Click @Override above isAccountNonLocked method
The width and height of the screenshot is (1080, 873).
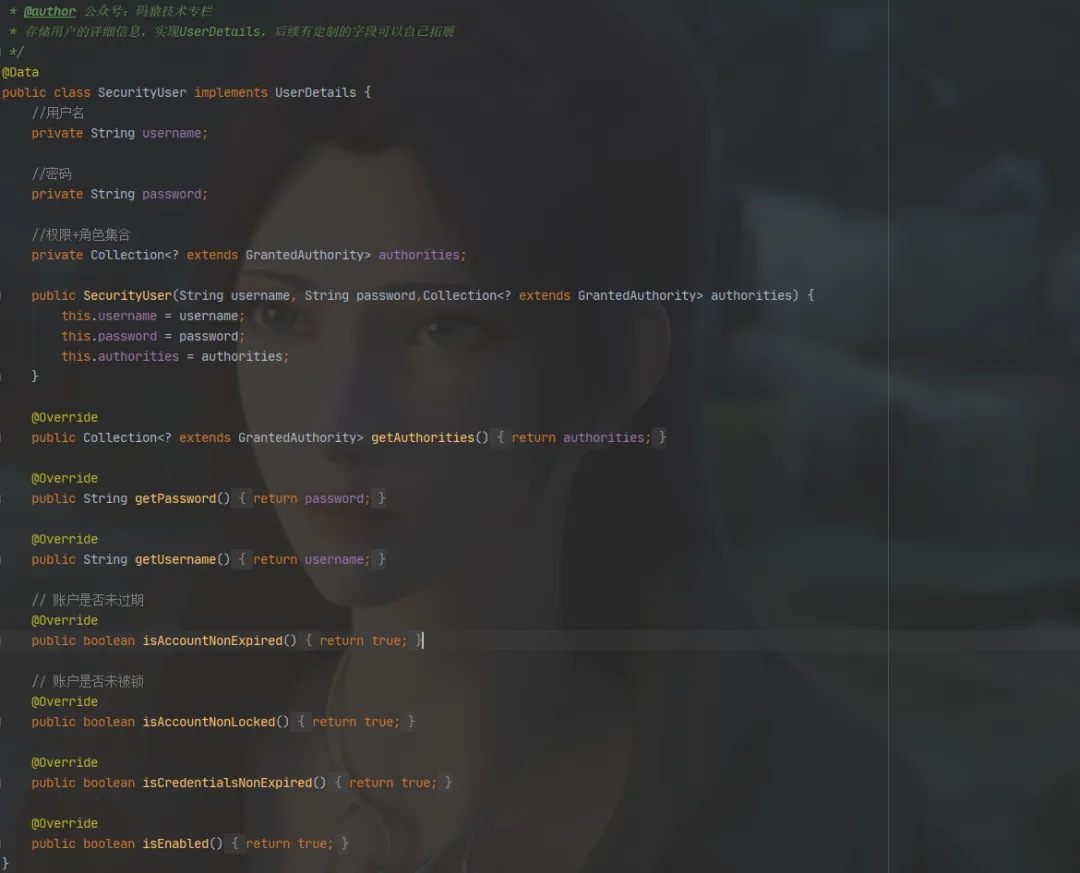65,701
